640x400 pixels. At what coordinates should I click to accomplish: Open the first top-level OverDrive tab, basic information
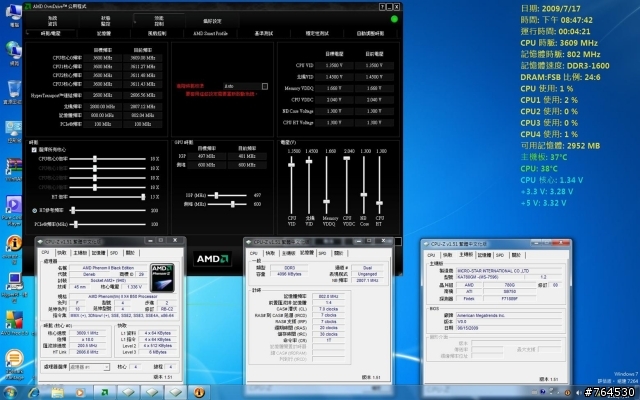coord(53,21)
